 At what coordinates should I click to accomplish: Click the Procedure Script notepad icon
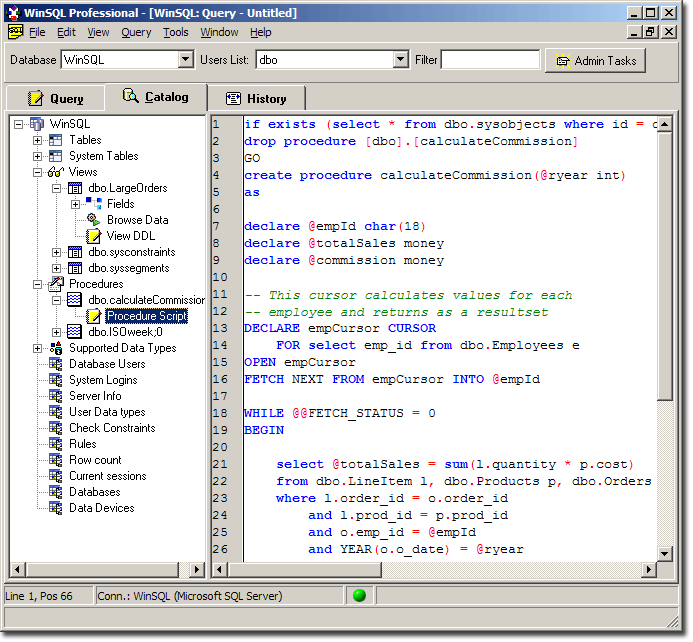point(93,316)
